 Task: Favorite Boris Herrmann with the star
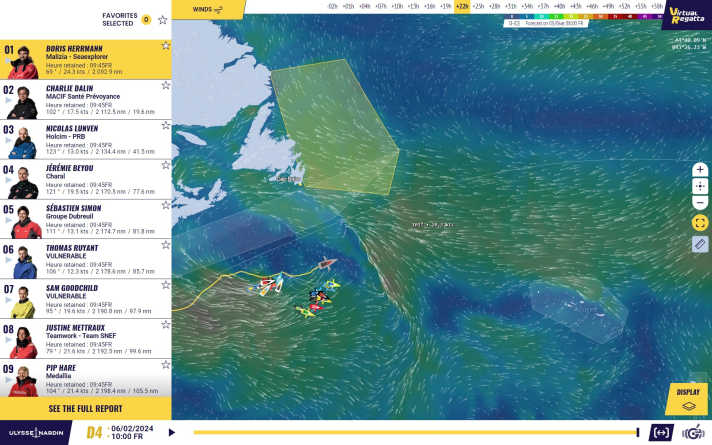pos(165,46)
